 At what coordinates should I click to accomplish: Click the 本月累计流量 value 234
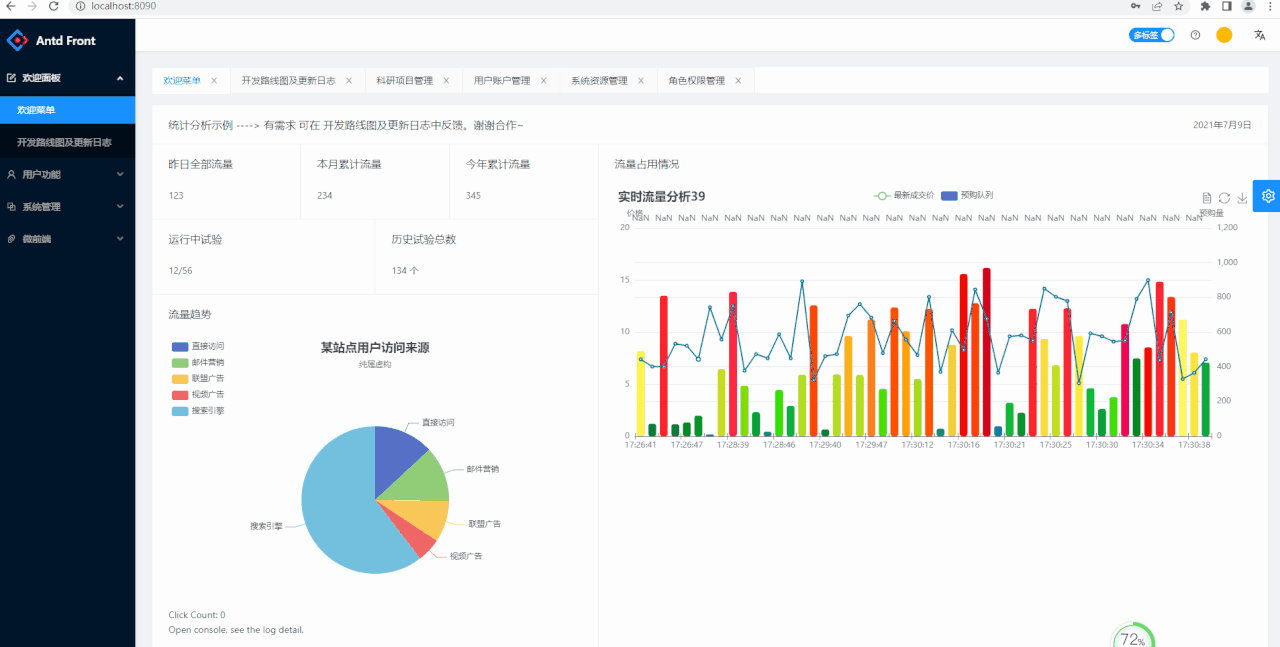325,196
